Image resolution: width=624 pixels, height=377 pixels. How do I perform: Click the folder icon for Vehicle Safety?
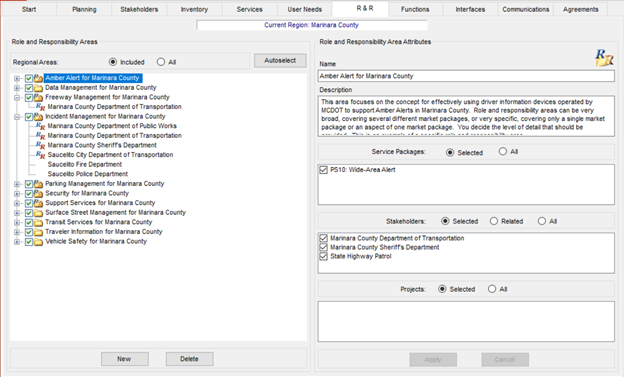(x=38, y=242)
